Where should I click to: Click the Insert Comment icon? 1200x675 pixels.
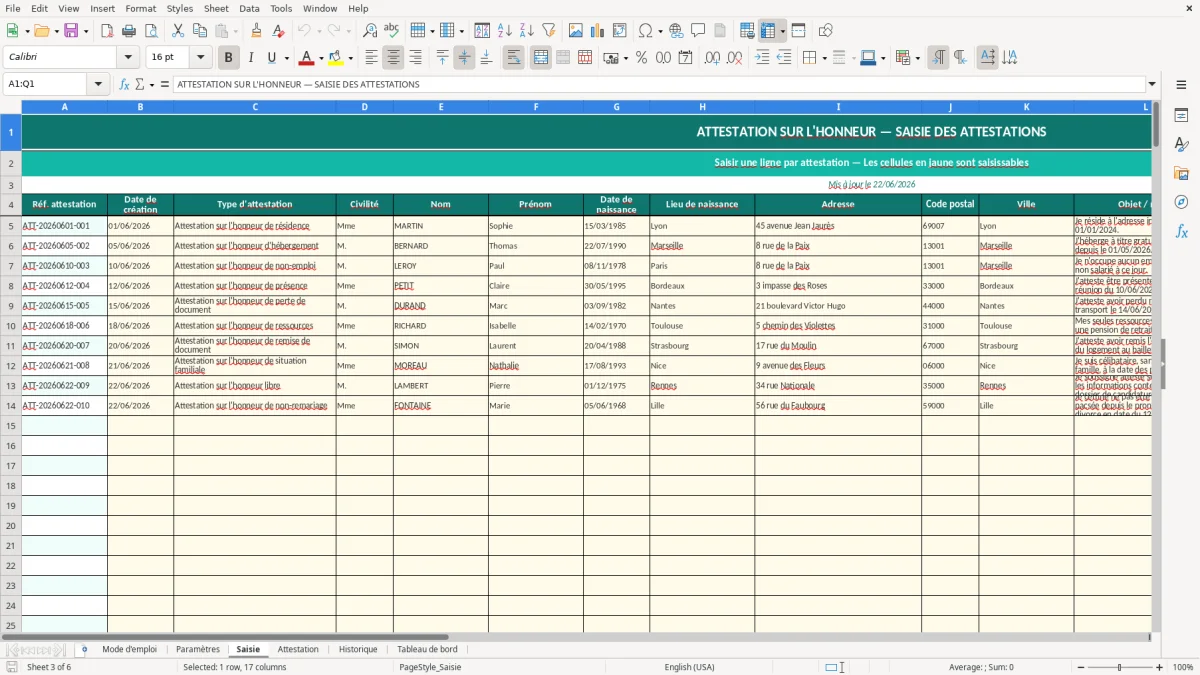coord(698,31)
